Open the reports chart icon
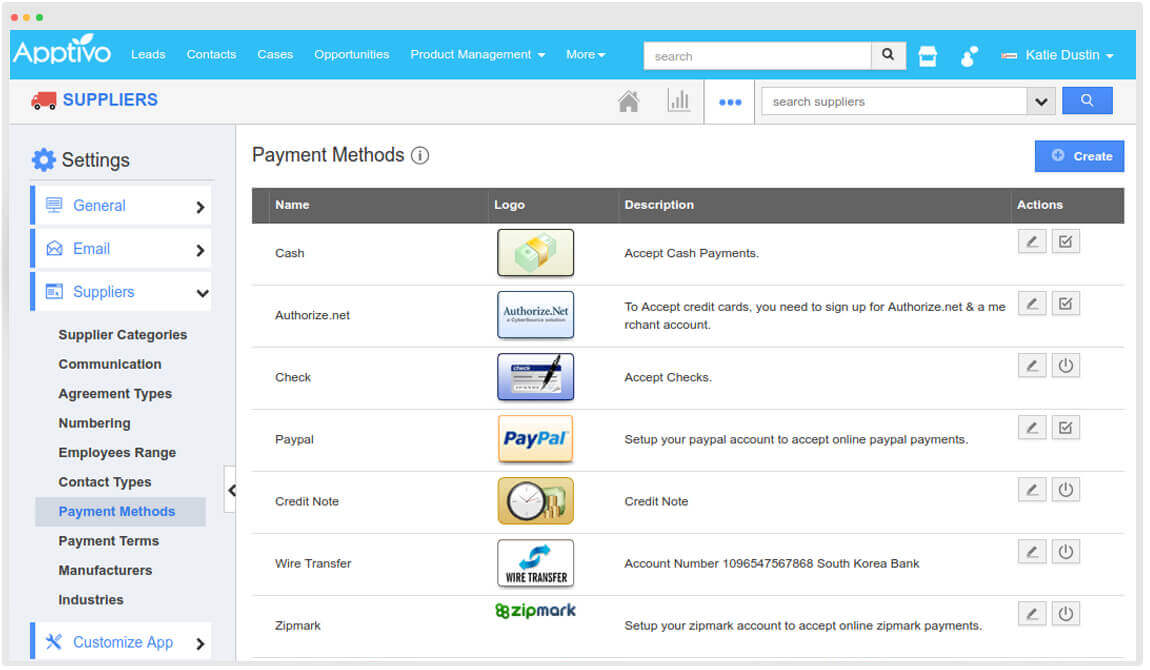Screen dimensions: 1150x670 point(680,100)
